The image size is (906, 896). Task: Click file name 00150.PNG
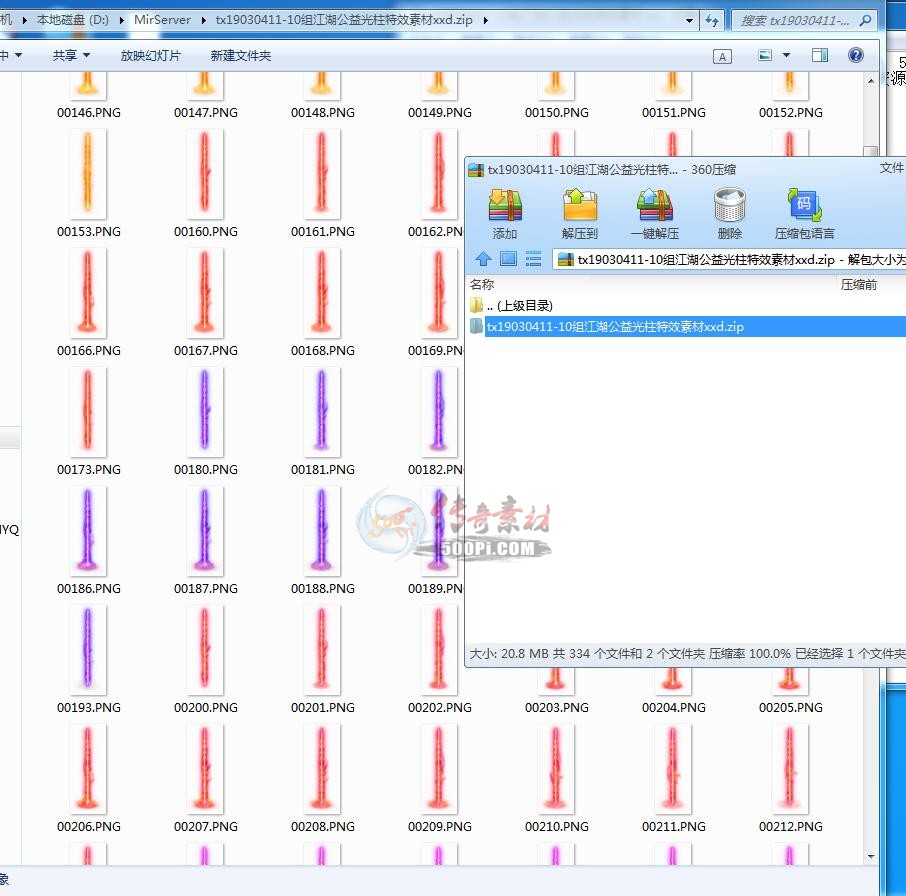557,113
